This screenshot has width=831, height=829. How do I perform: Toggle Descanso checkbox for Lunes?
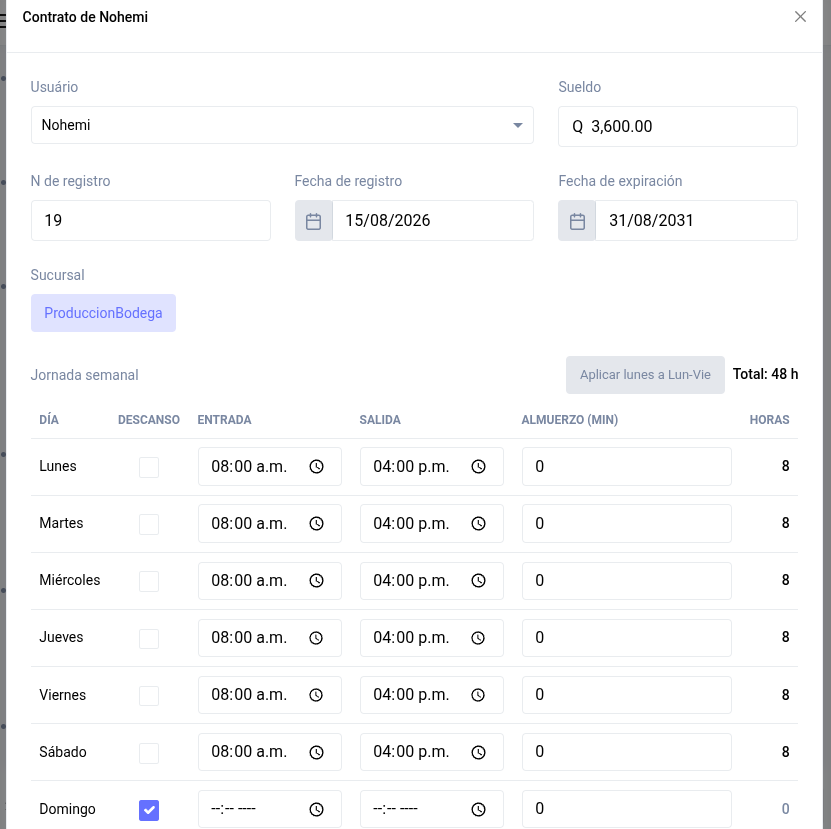(149, 467)
